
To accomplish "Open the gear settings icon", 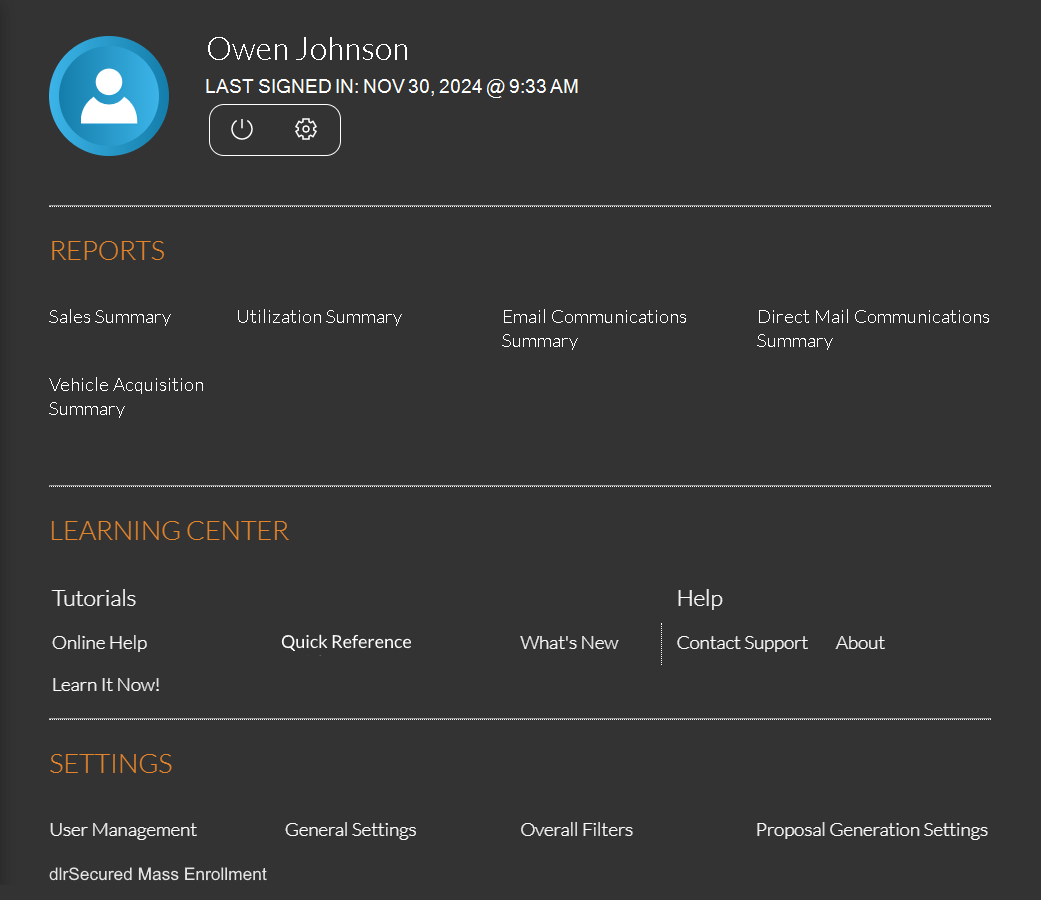I will (x=306, y=130).
